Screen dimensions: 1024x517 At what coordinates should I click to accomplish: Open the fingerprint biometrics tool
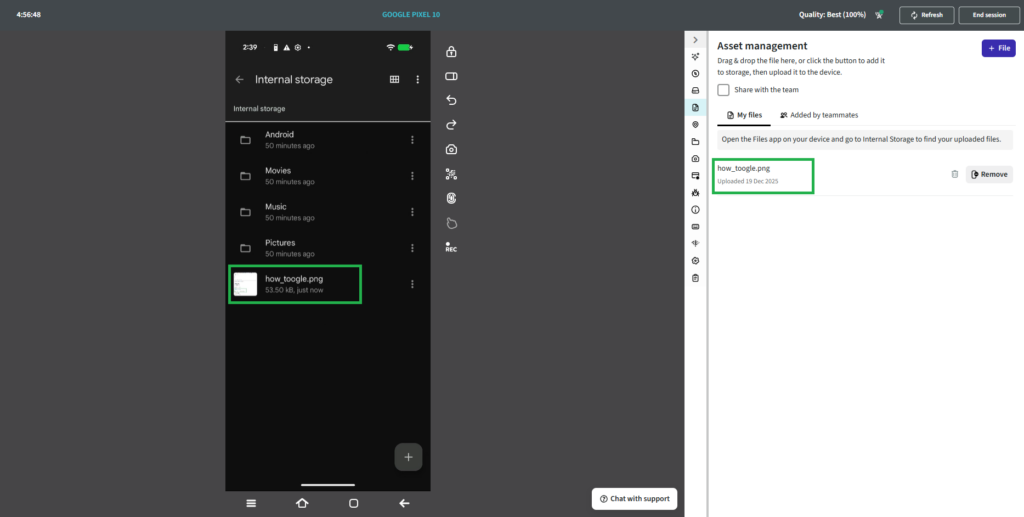(451, 198)
